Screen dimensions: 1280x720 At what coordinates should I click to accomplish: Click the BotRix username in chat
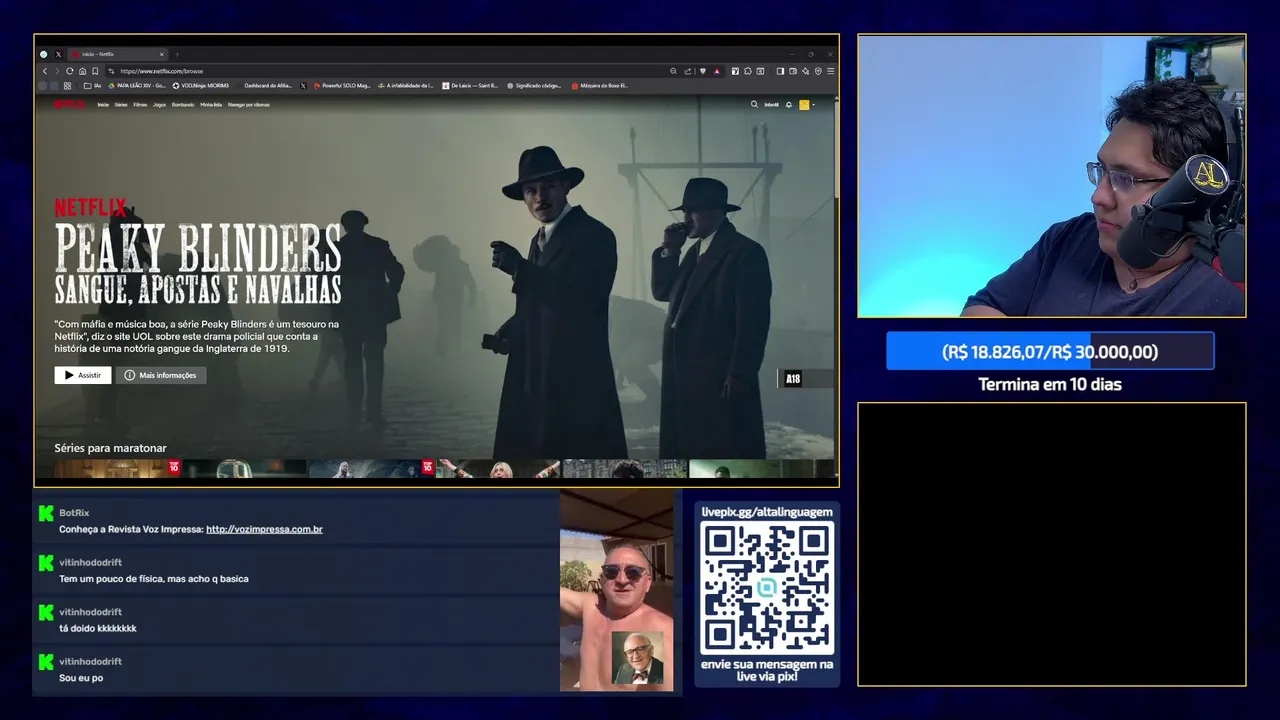point(74,513)
